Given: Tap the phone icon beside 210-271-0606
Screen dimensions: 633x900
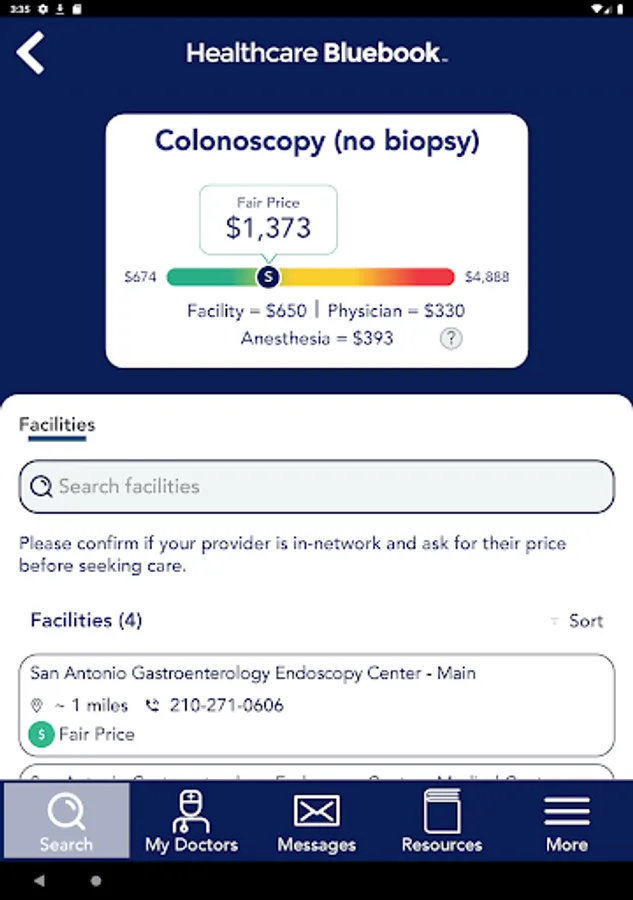Looking at the screenshot, I should click(x=152, y=705).
